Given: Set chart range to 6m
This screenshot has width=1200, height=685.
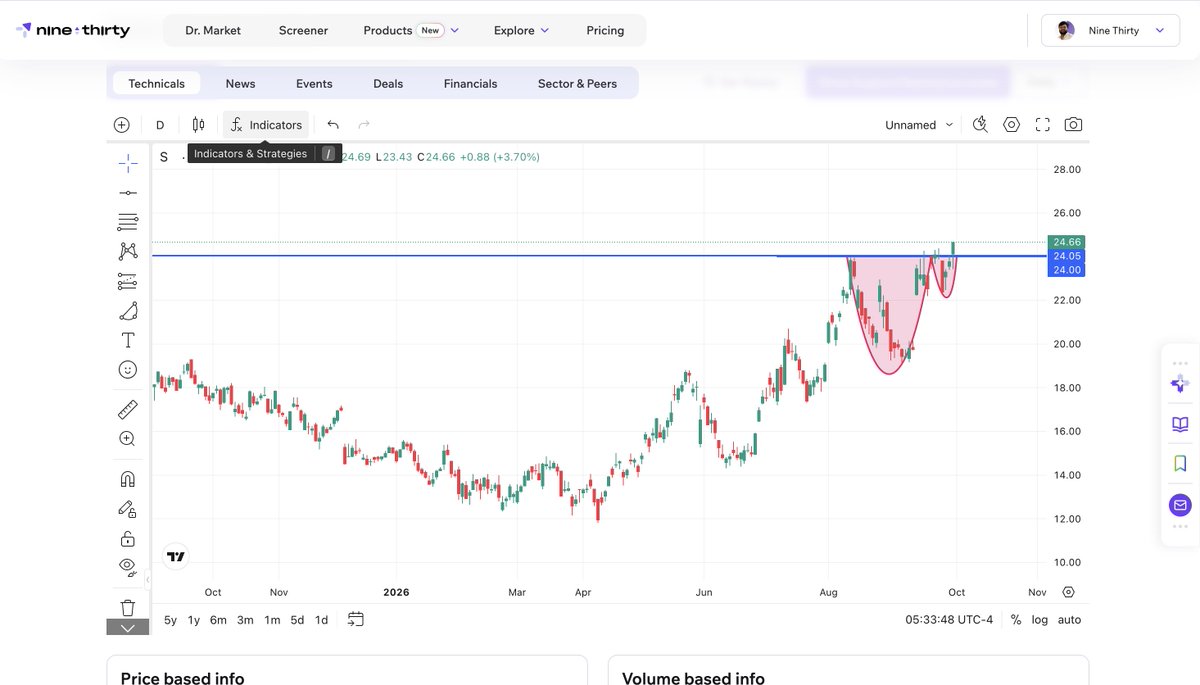Looking at the screenshot, I should pyautogui.click(x=218, y=620).
